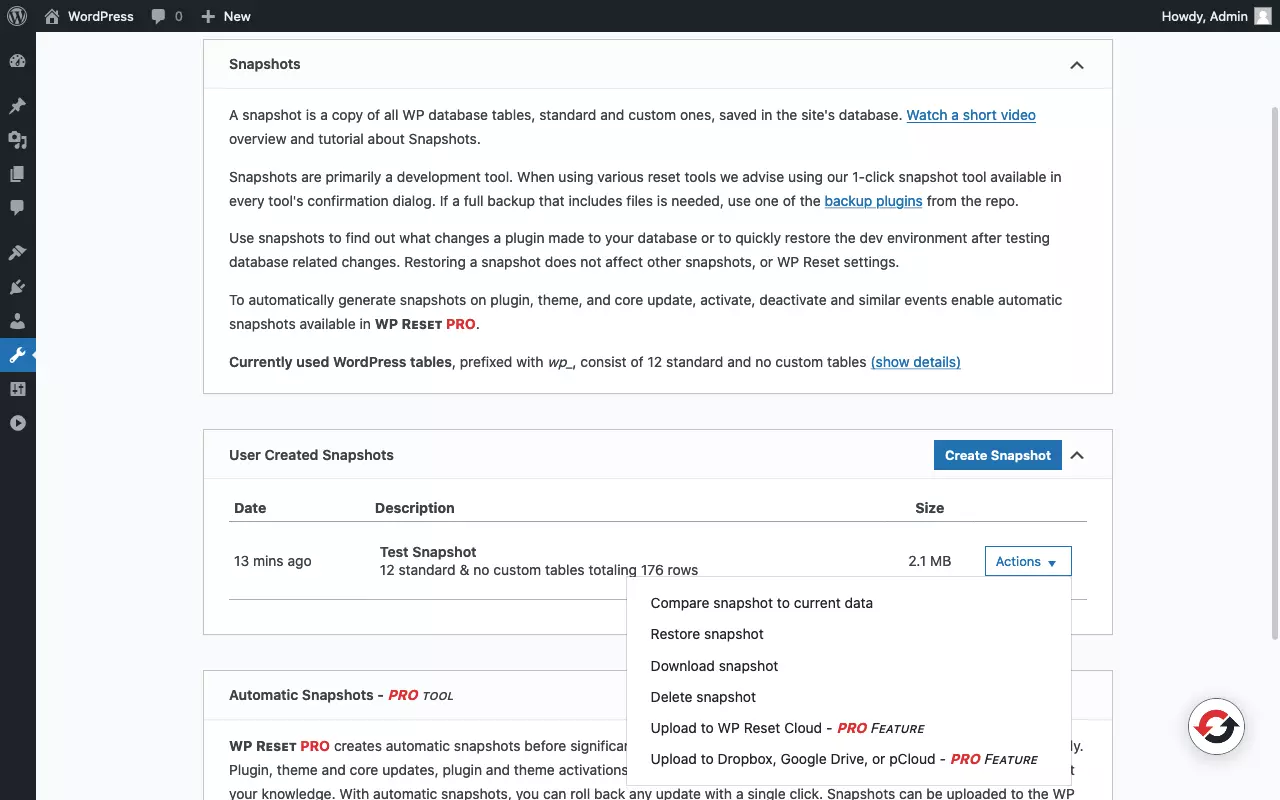Open the Users sidebar icon
The height and width of the screenshot is (800, 1280).
17,321
